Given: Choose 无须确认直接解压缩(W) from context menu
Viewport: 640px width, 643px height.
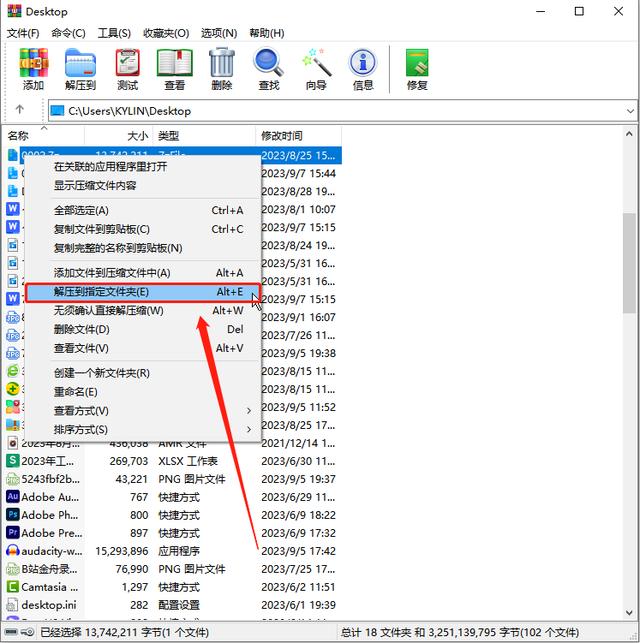Looking at the screenshot, I should click(x=148, y=311).
